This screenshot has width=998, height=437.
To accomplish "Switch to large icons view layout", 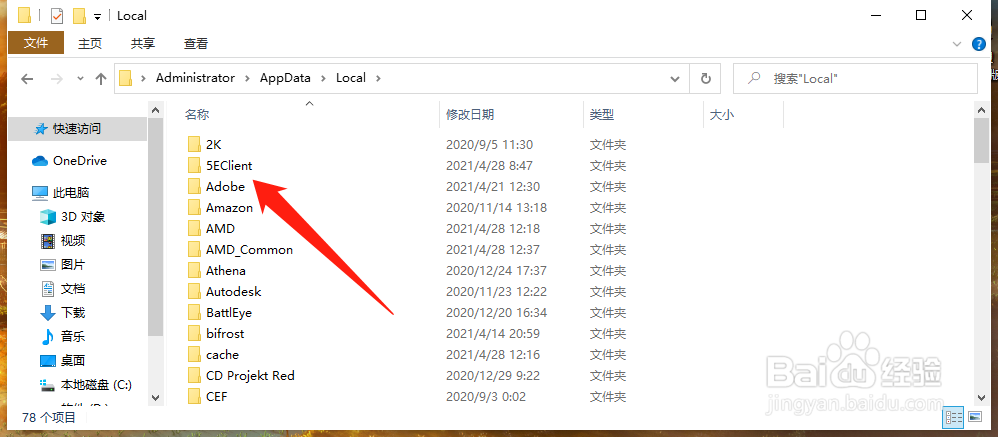I will coord(975,417).
